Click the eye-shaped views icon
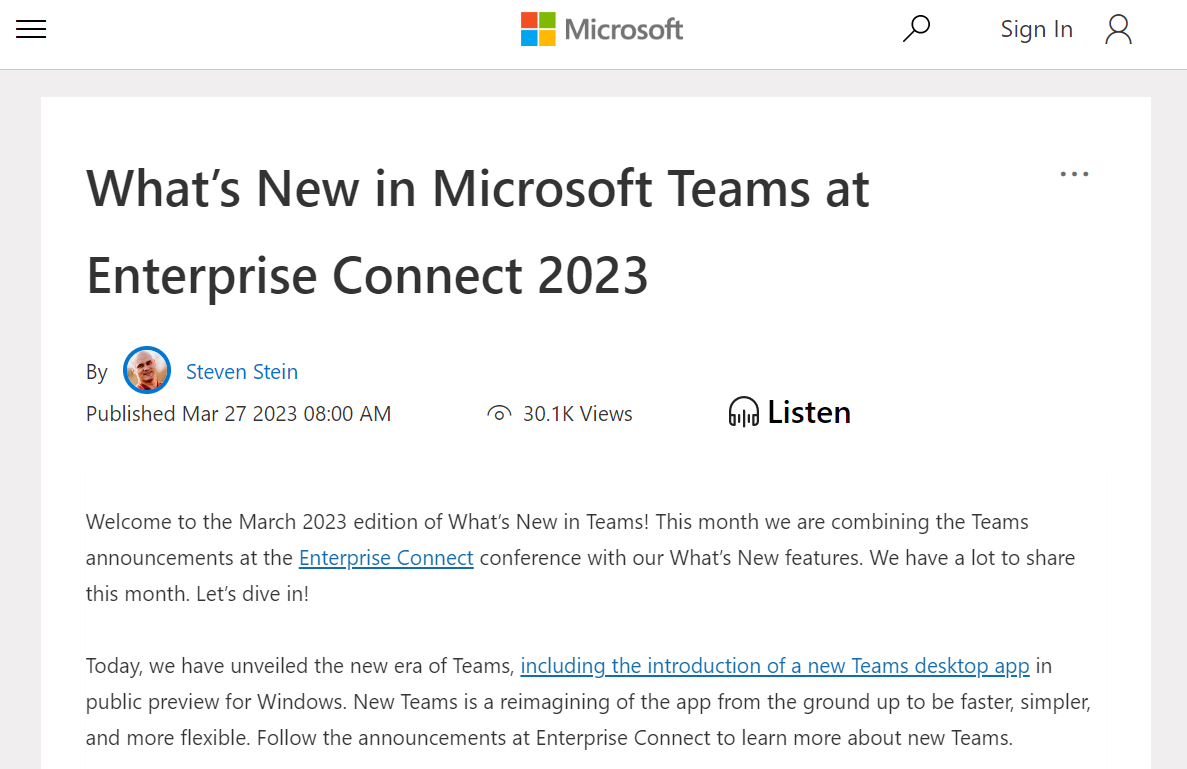Viewport: 1187px width, 769px height. [499, 413]
